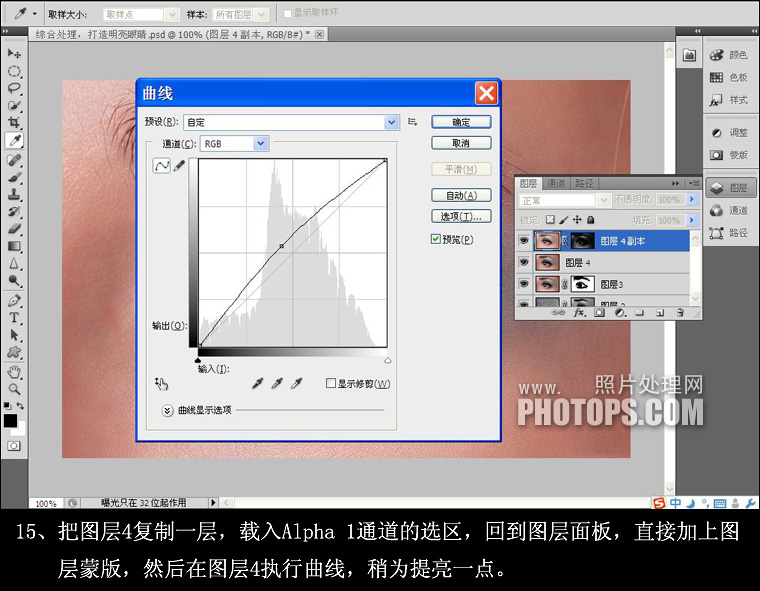Image resolution: width=760 pixels, height=591 pixels.
Task: Select the Clone Stamp tool
Action: (14, 194)
